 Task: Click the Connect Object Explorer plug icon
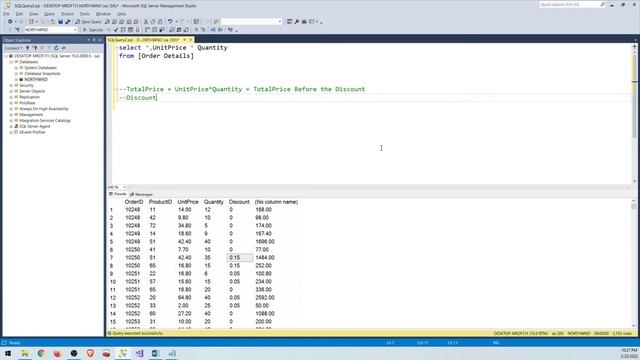(28, 48)
